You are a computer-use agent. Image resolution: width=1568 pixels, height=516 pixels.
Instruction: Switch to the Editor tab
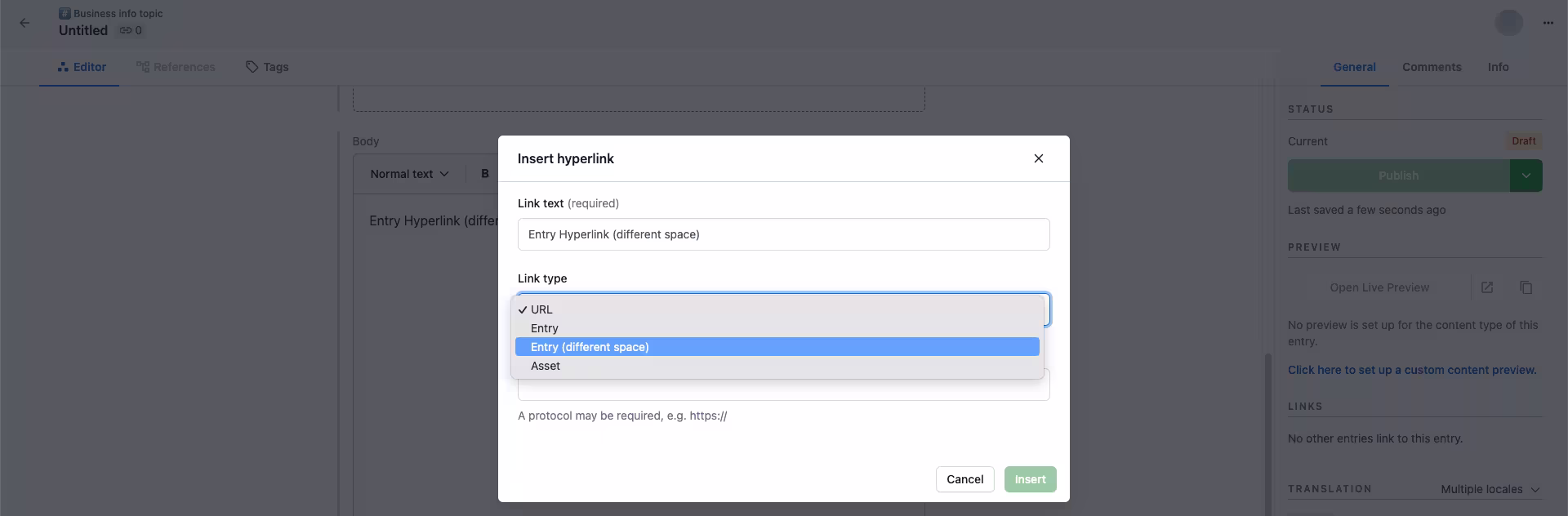coord(82,67)
